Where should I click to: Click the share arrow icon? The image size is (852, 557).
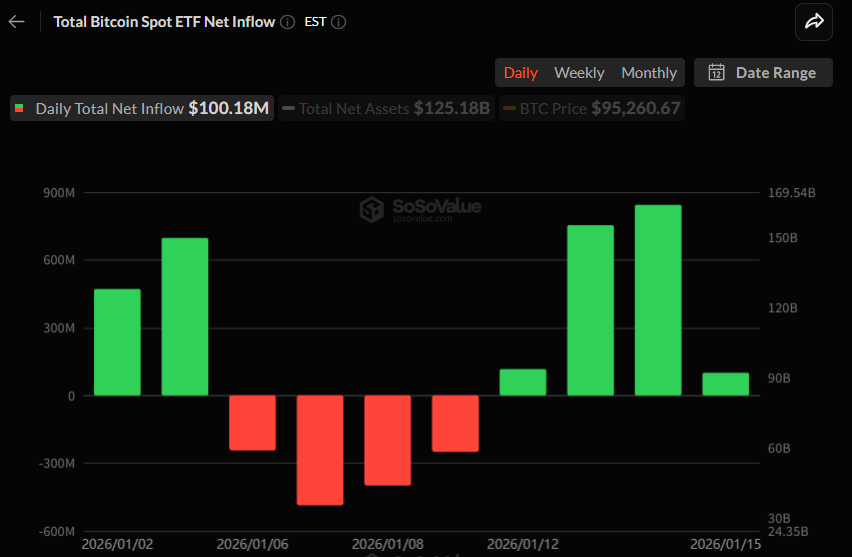814,21
